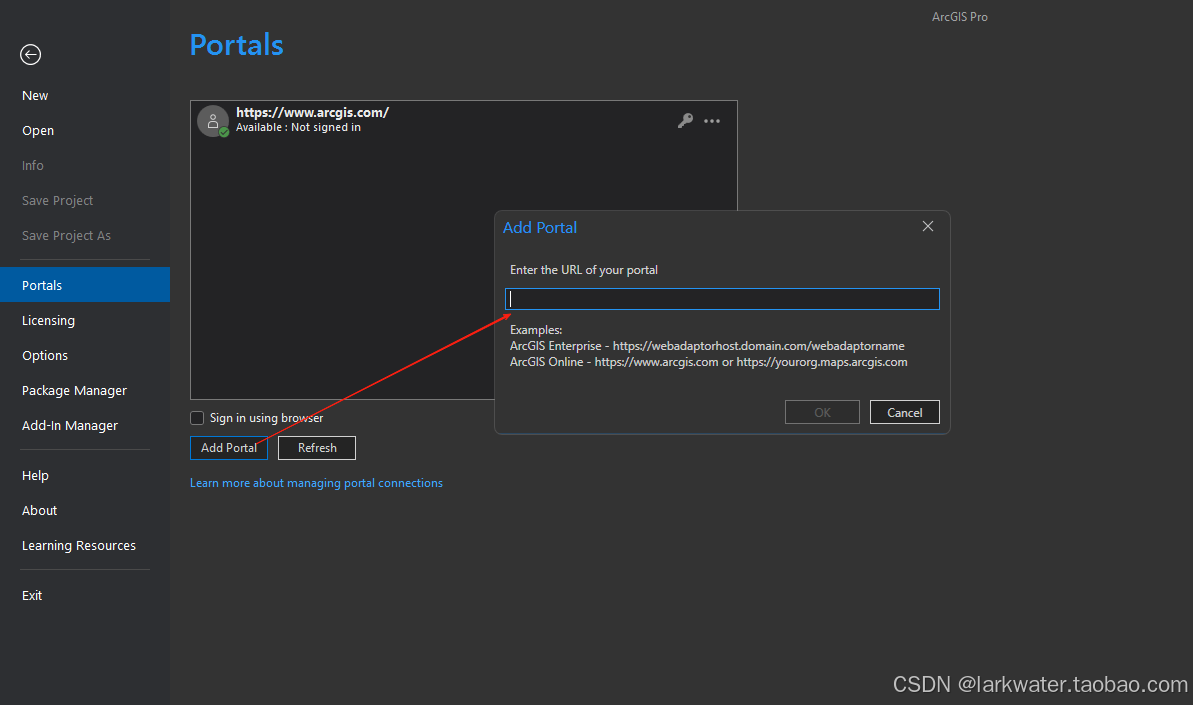Select Info in the sidebar
Image resolution: width=1193 pixels, height=705 pixels.
33,165
